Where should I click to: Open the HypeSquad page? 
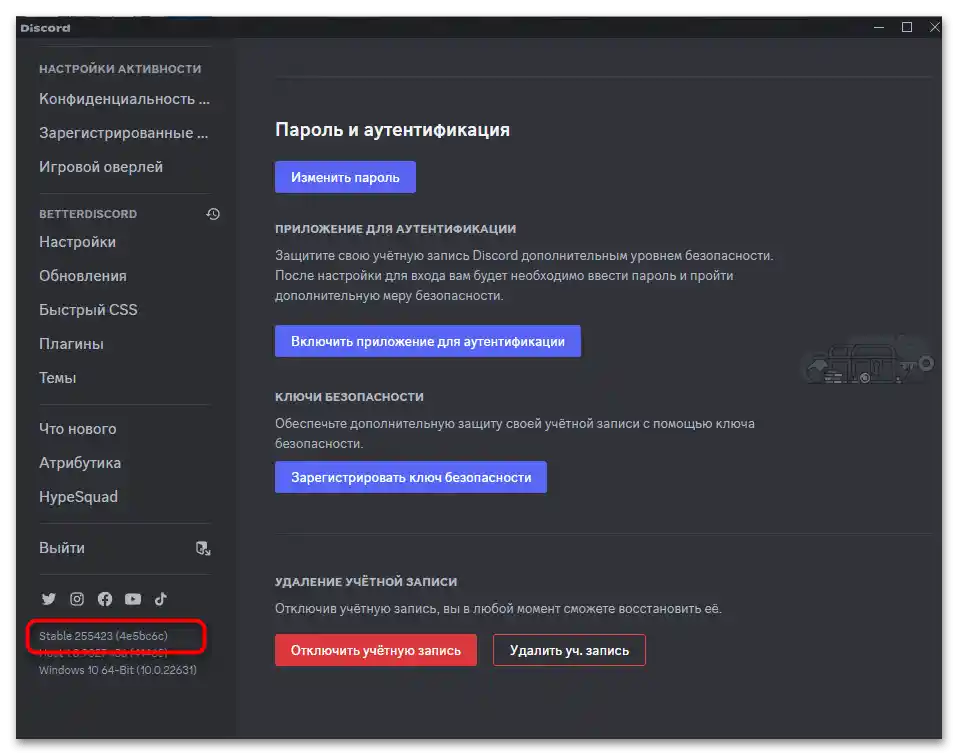coord(78,496)
